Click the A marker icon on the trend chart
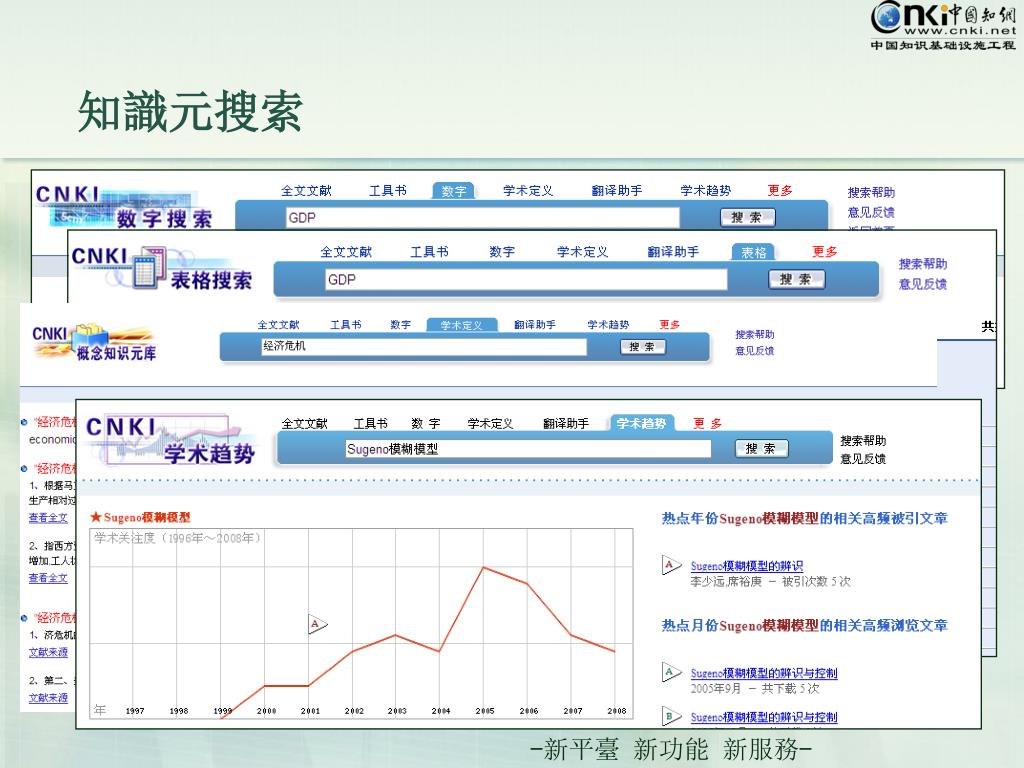This screenshot has height=768, width=1024. [x=317, y=624]
